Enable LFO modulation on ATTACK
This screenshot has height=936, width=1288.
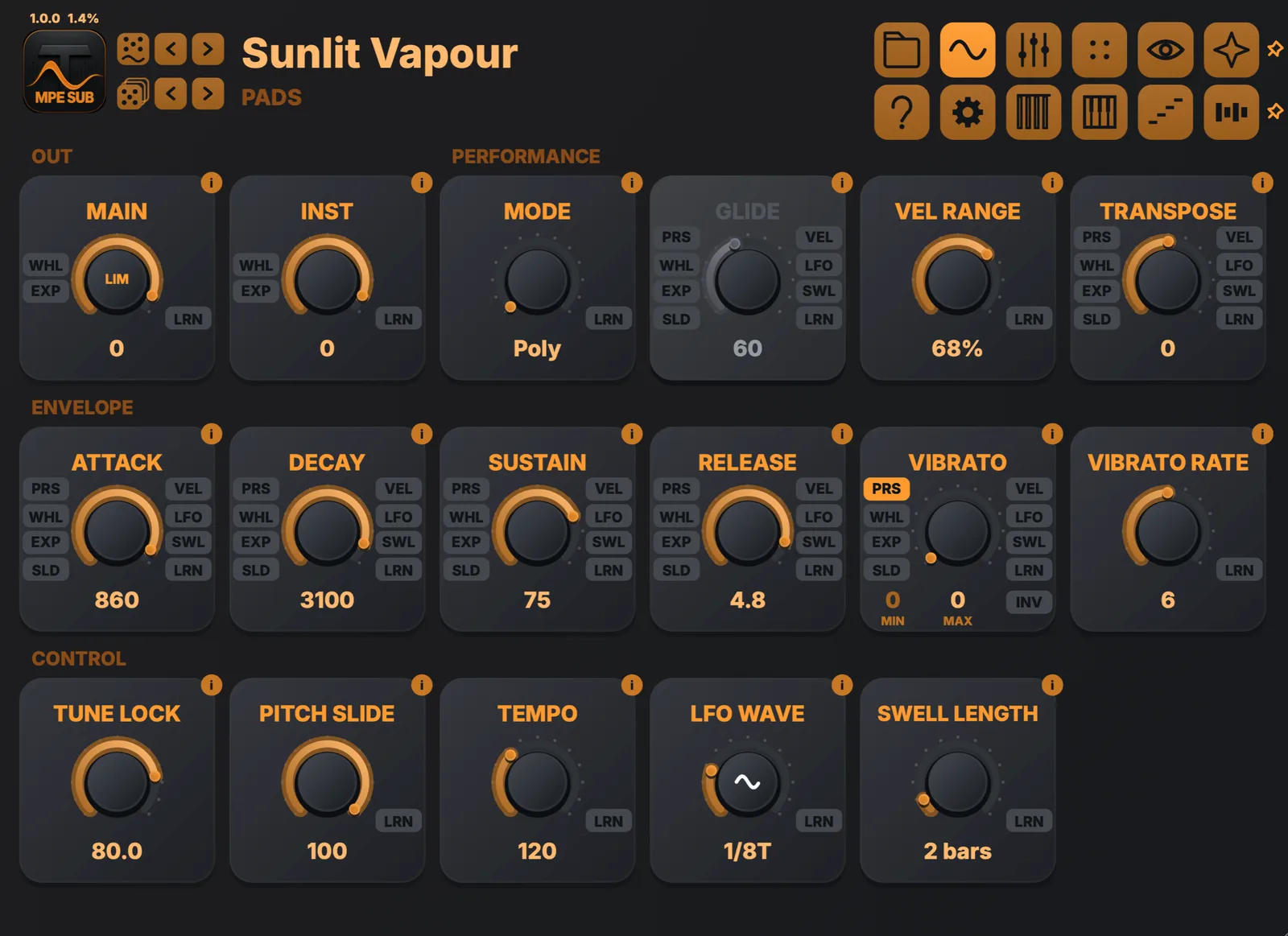coord(188,517)
